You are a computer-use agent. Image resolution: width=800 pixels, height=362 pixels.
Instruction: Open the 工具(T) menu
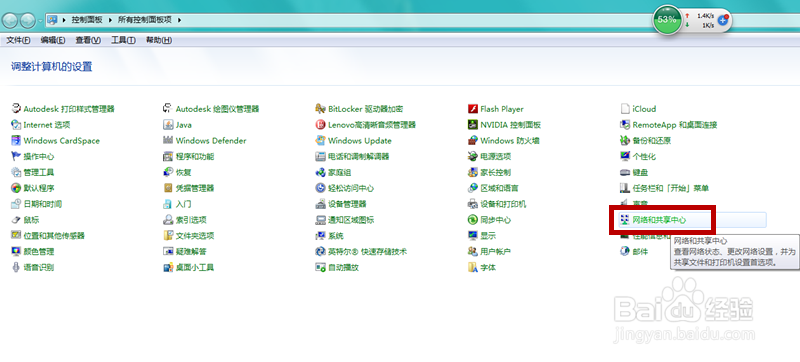click(x=123, y=40)
